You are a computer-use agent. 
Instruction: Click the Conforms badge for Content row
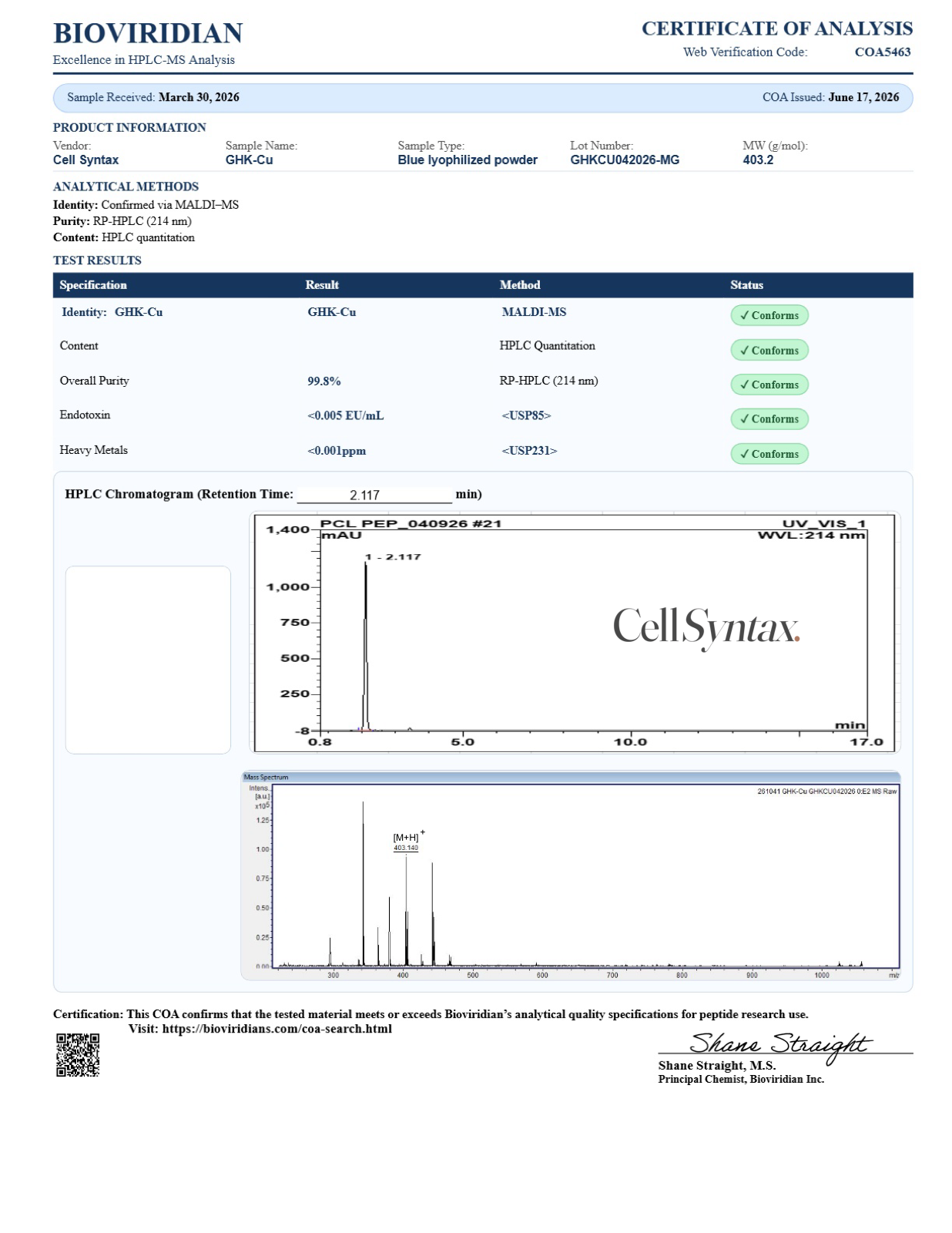tap(769, 350)
